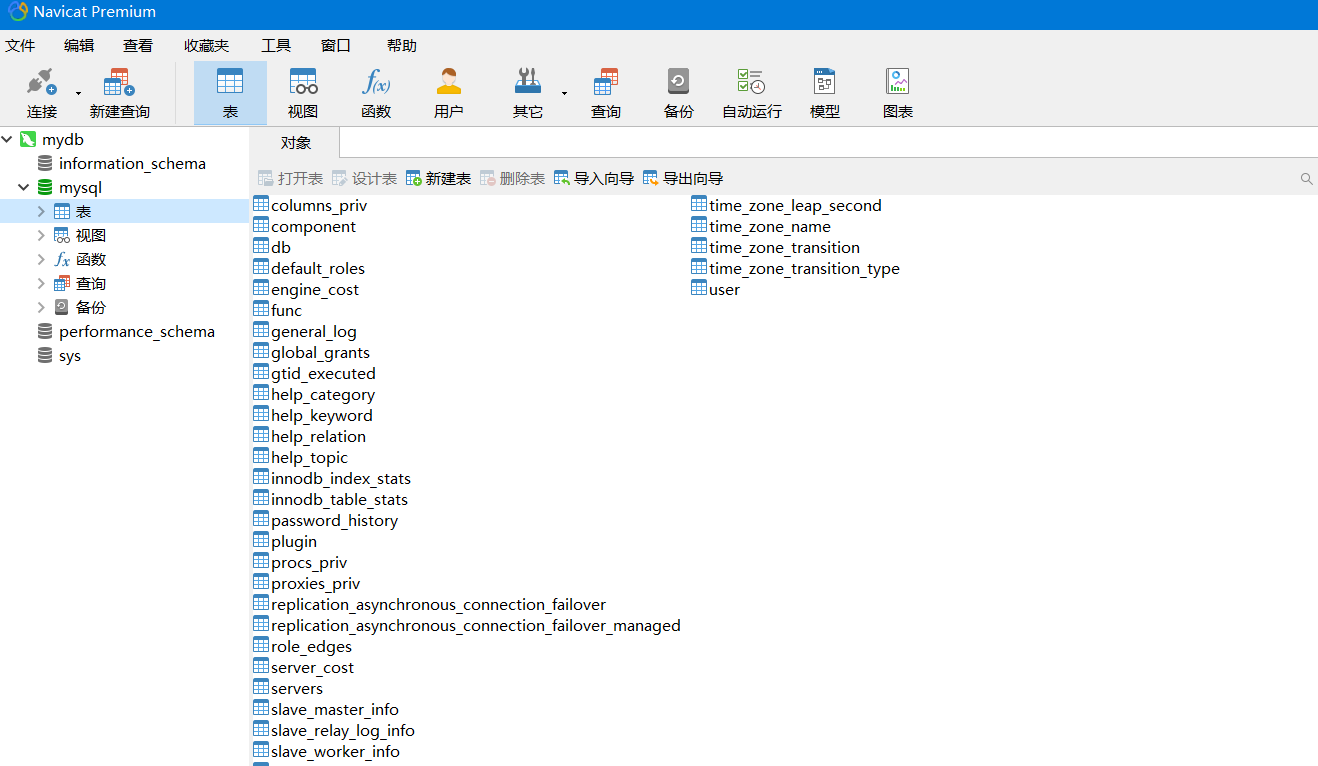Viewport: 1318px width, 766px height.
Task: Select the slave_master_info table
Action: click(335, 709)
